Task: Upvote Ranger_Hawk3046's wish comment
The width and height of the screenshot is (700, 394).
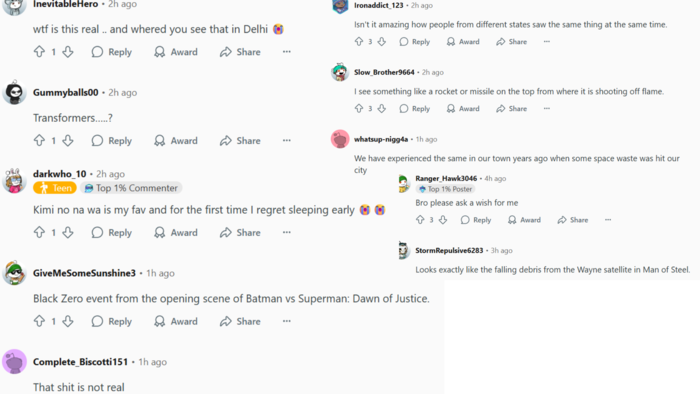Action: pos(420,220)
